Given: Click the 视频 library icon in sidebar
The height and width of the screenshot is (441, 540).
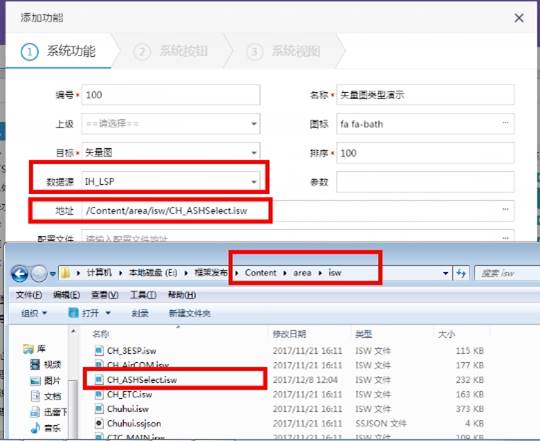Looking at the screenshot, I should (x=35, y=364).
